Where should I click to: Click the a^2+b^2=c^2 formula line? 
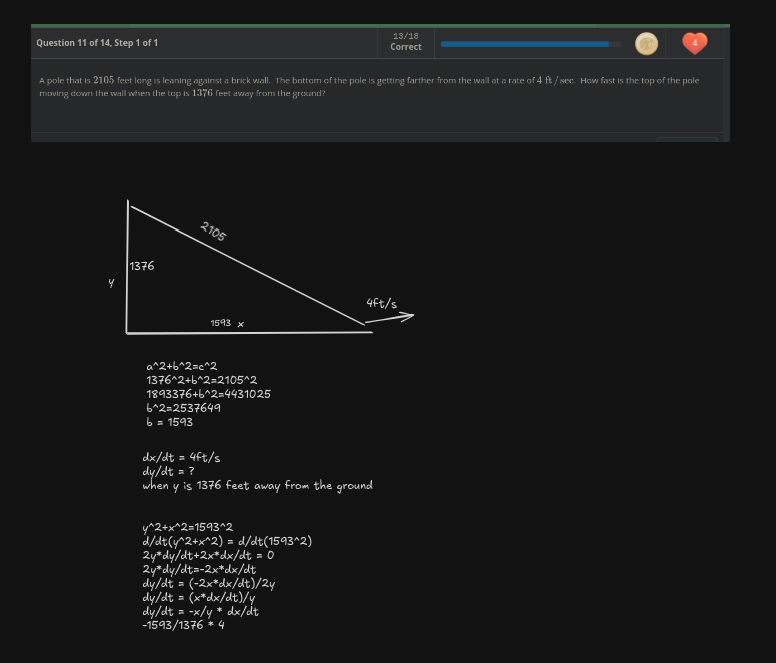point(182,367)
